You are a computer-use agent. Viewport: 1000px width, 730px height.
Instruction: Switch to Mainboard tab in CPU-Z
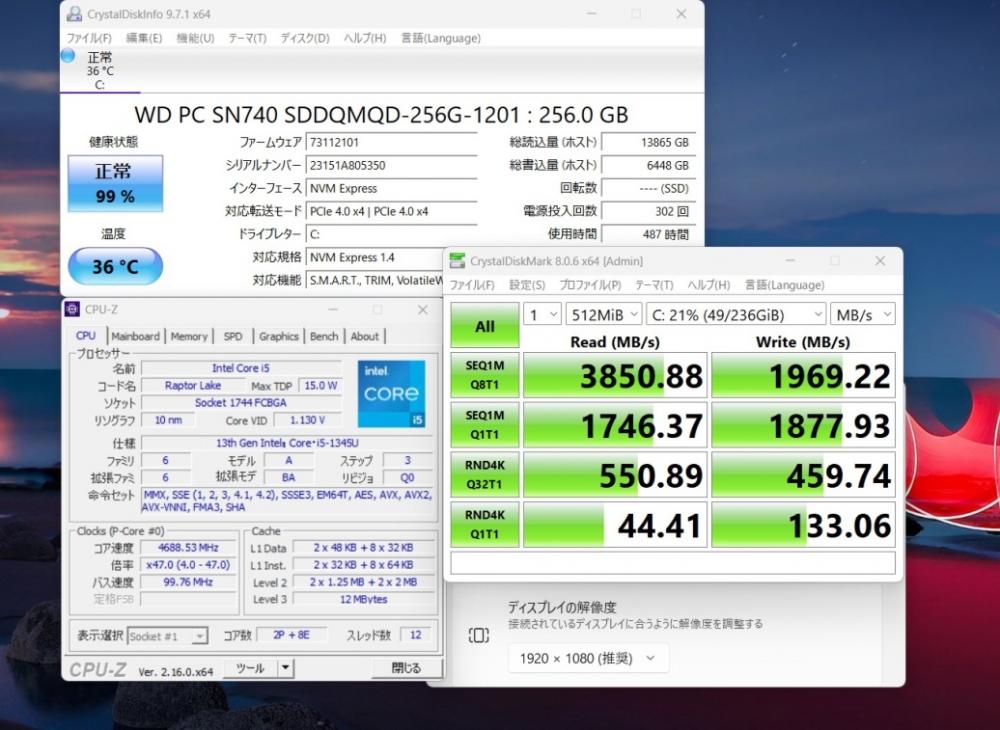click(135, 336)
